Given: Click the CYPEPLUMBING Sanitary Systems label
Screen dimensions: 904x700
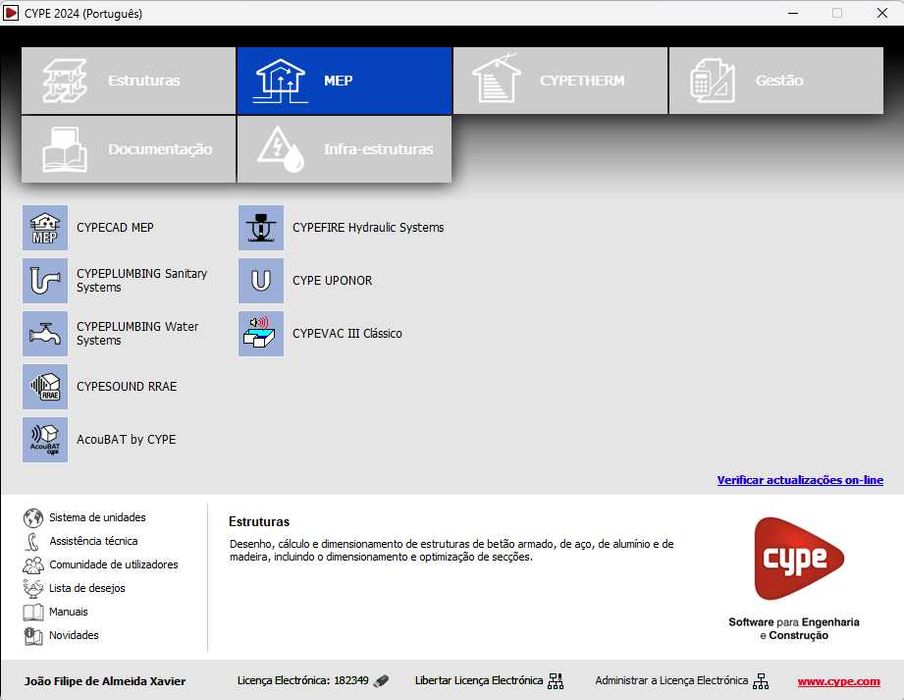Looking at the screenshot, I should pos(142,281).
